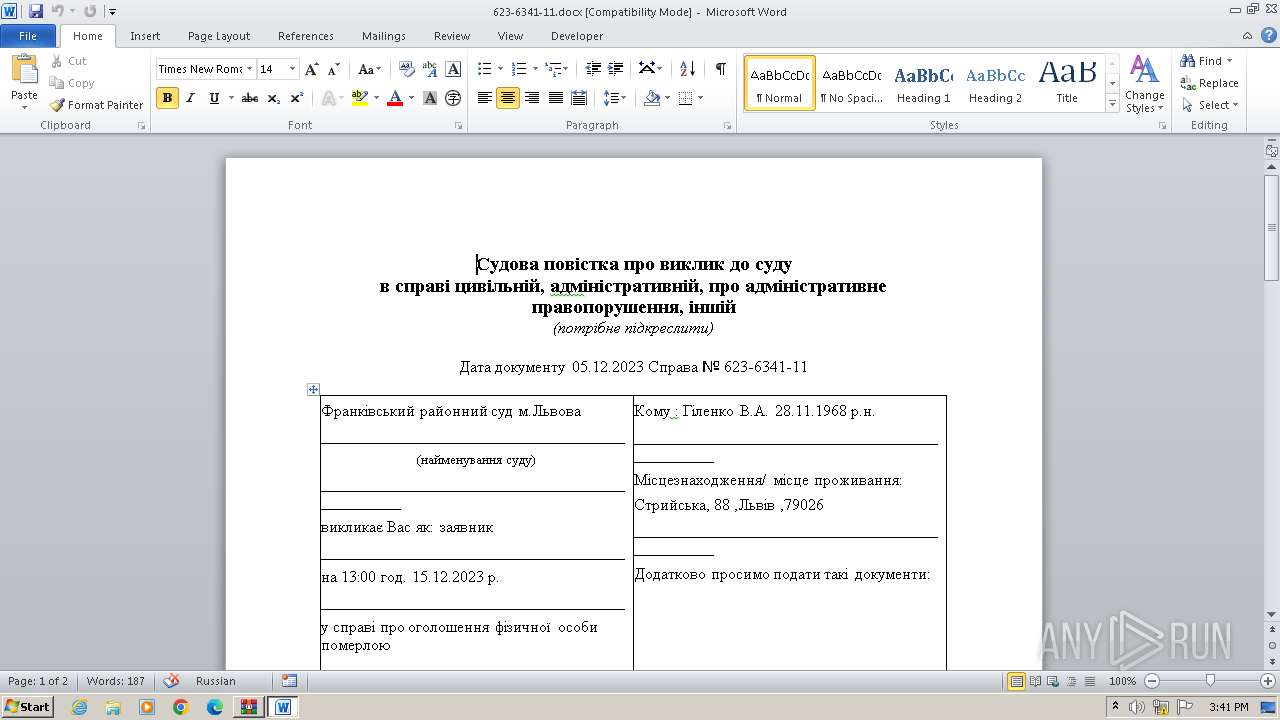Click the spelling proofing status icon

click(x=172, y=681)
